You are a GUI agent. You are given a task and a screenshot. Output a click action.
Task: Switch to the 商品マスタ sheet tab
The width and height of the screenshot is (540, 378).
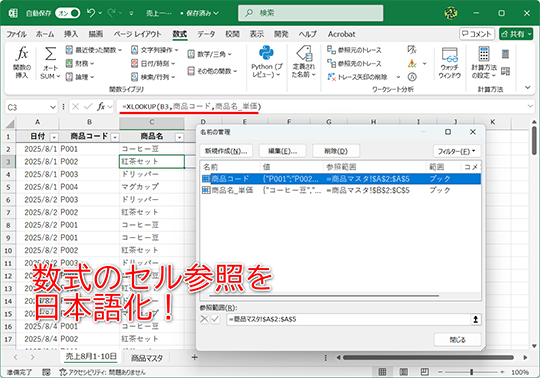[x=147, y=358]
